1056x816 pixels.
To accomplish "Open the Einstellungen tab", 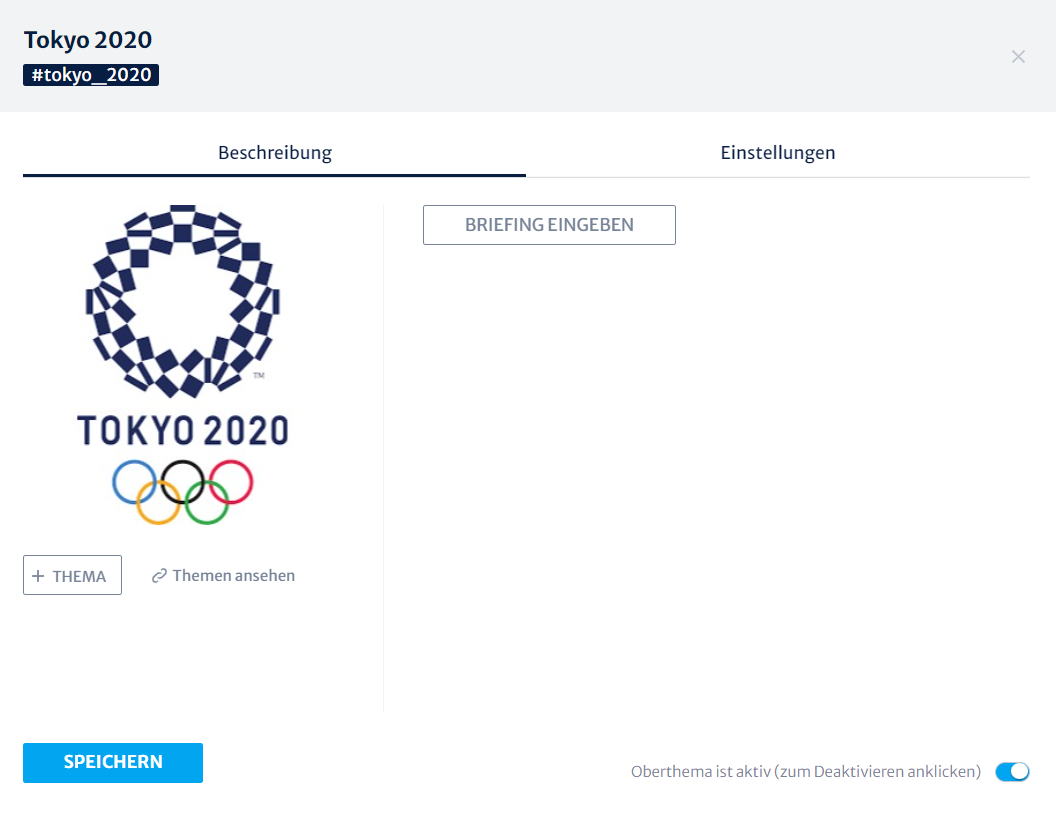I will click(778, 153).
